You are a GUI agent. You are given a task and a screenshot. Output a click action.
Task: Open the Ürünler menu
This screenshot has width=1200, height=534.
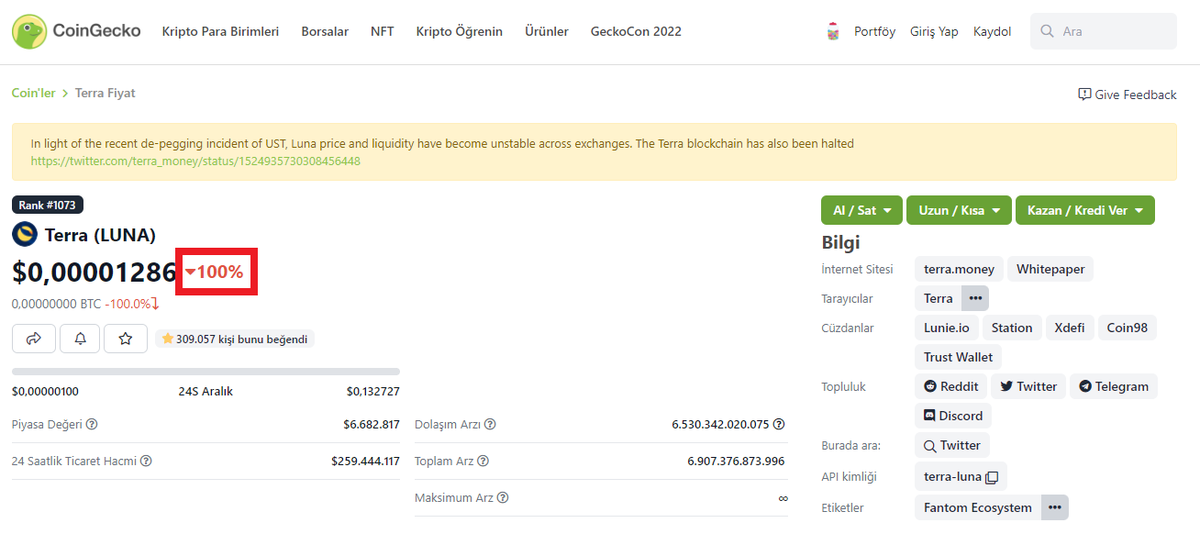click(x=547, y=32)
